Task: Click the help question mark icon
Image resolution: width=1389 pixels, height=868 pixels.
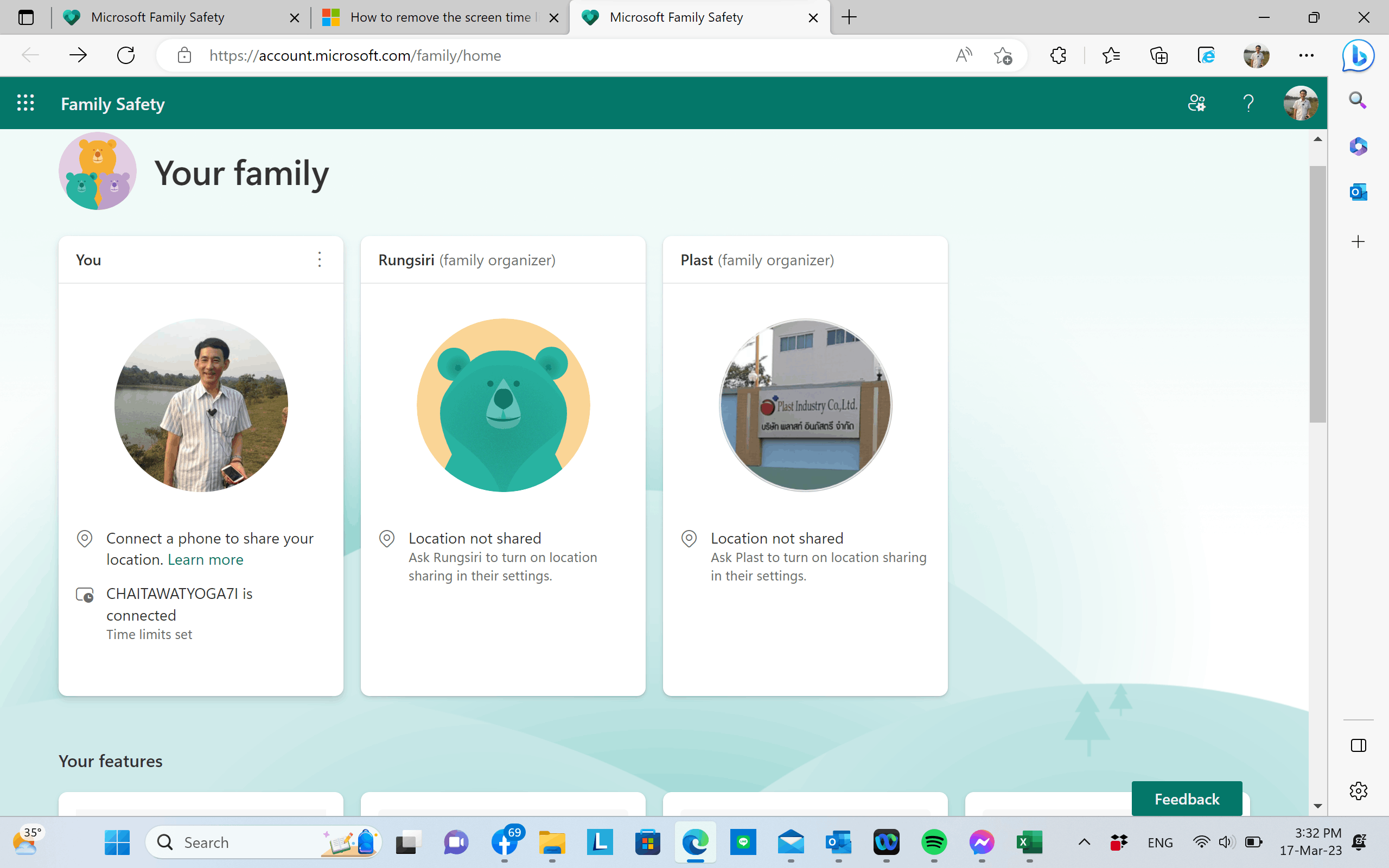Action: (x=1248, y=103)
